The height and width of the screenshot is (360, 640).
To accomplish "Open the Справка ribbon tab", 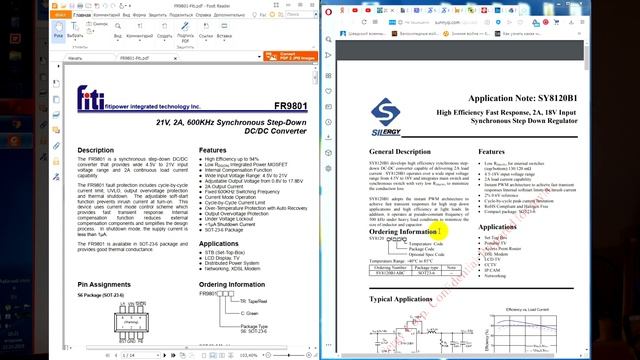I will (203, 15).
